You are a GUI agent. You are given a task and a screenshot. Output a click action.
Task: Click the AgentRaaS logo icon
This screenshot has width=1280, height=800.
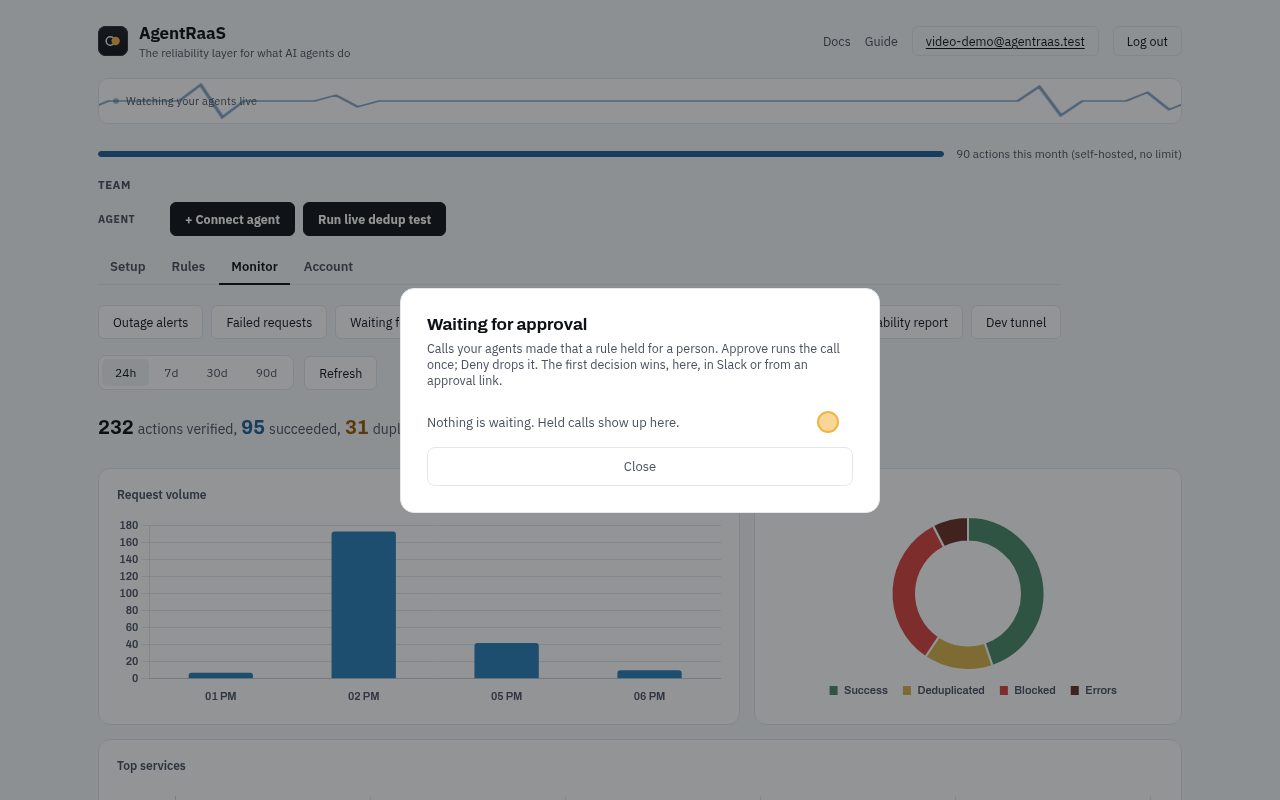113,41
